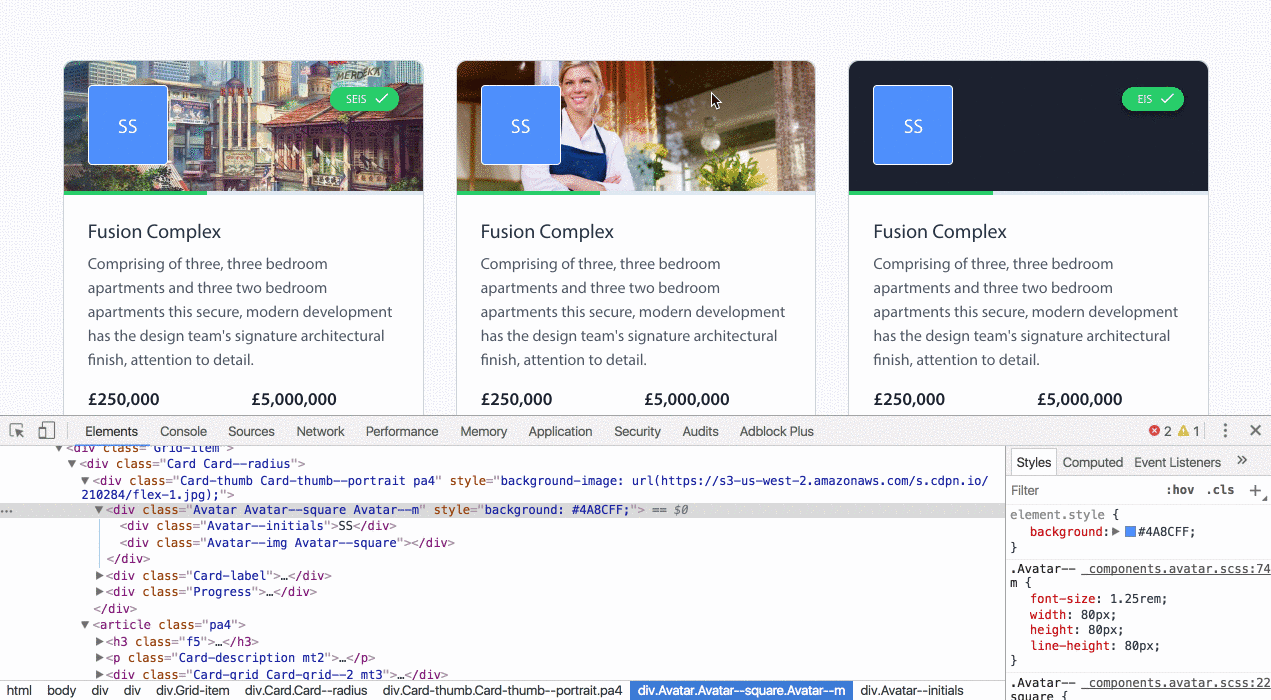Open the Console tab
This screenshot has width=1271, height=700.
click(184, 431)
